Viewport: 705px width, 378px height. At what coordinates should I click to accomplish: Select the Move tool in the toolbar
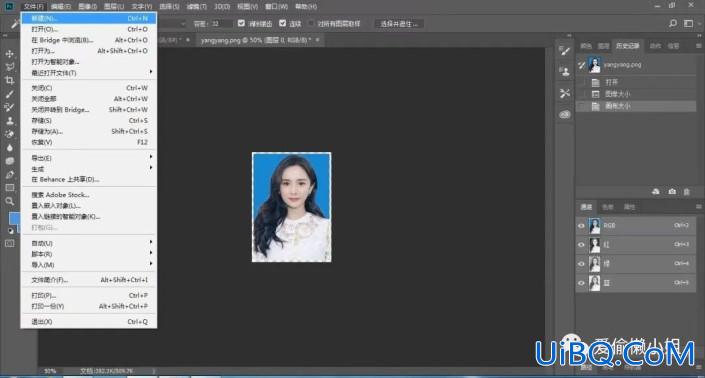pos(9,53)
